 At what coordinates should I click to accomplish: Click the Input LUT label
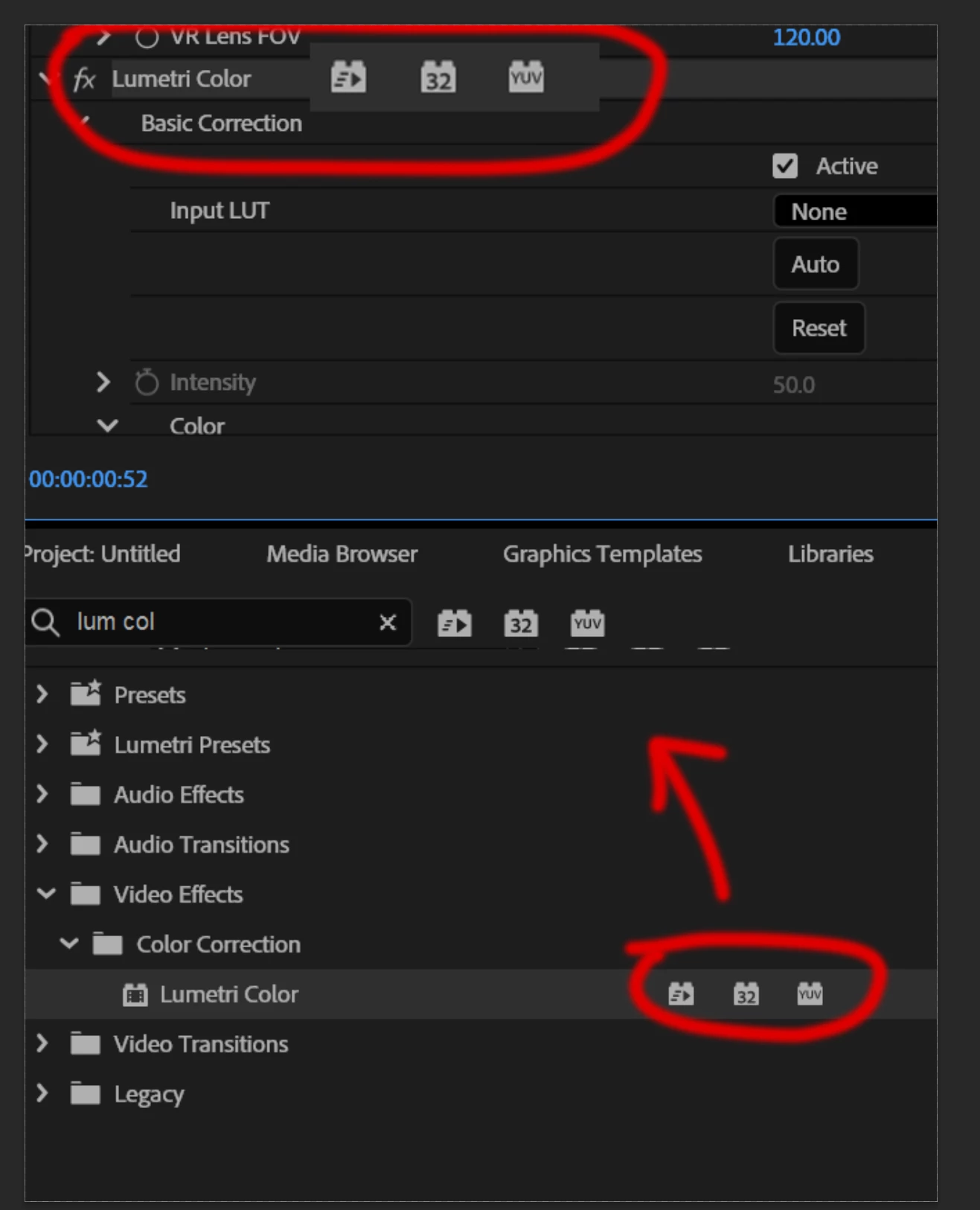click(x=220, y=211)
